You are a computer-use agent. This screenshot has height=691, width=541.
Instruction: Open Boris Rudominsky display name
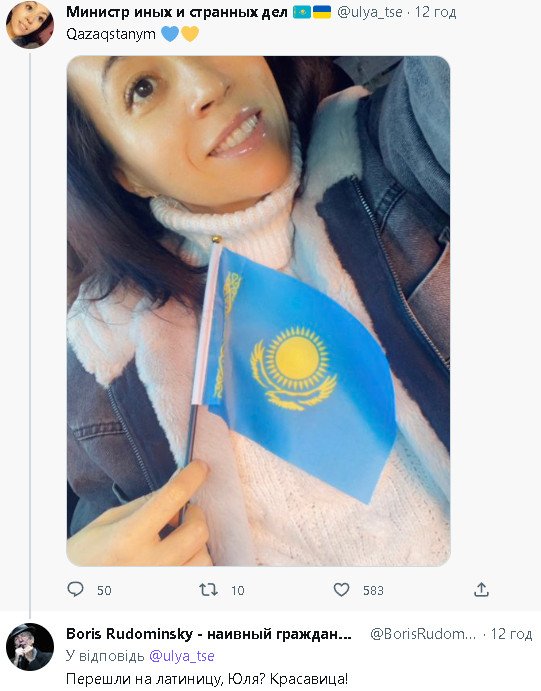coord(208,634)
